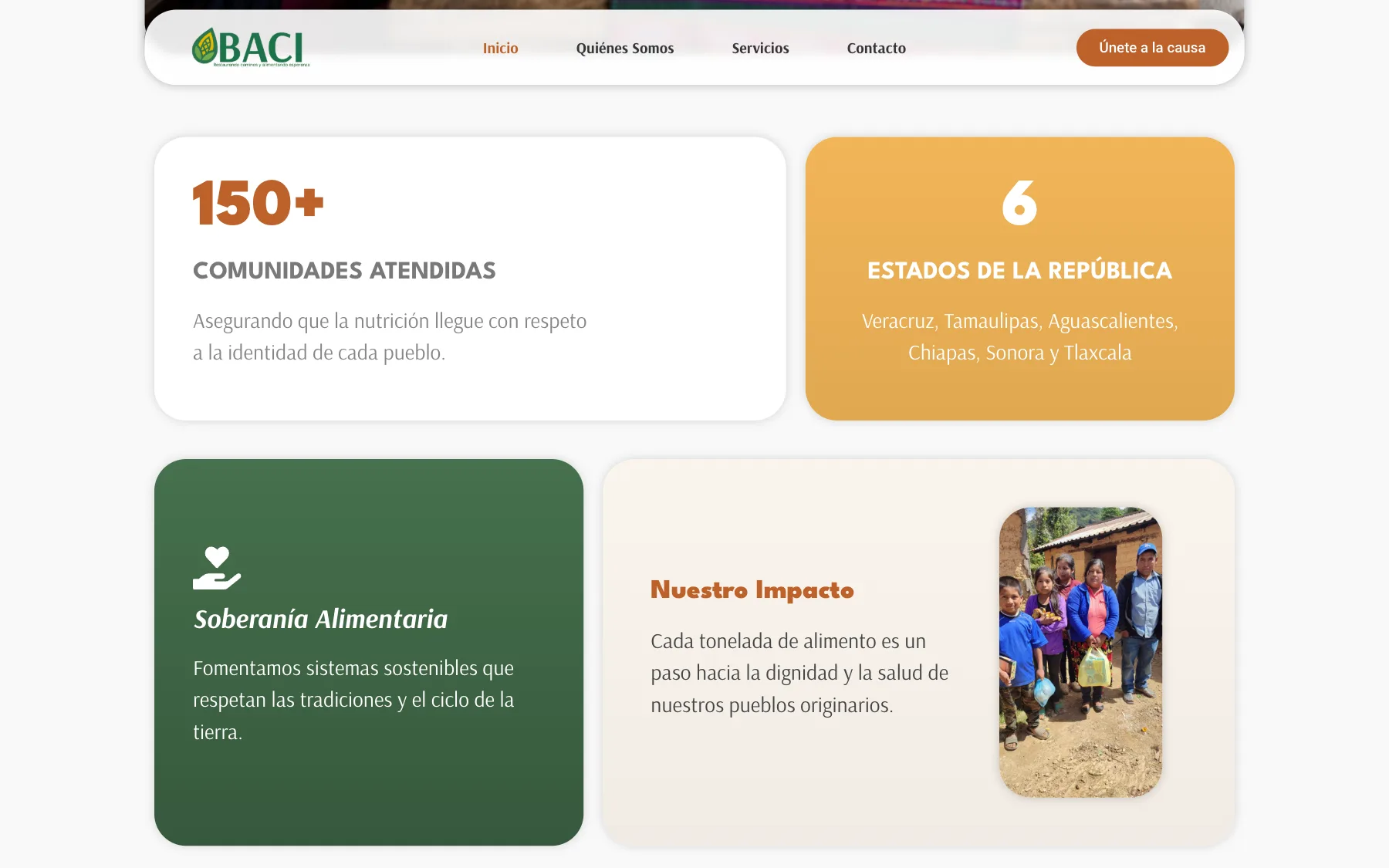The height and width of the screenshot is (868, 1389).
Task: Click the BACI leaf logo
Action: (250, 48)
